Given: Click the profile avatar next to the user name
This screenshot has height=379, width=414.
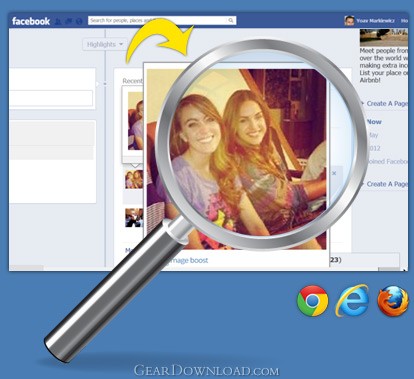Looking at the screenshot, I should (x=349, y=21).
